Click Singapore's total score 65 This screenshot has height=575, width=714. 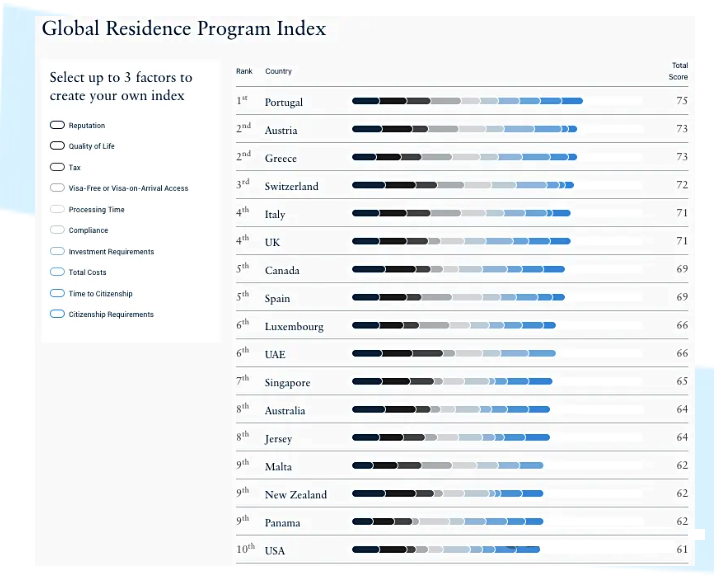tap(682, 381)
